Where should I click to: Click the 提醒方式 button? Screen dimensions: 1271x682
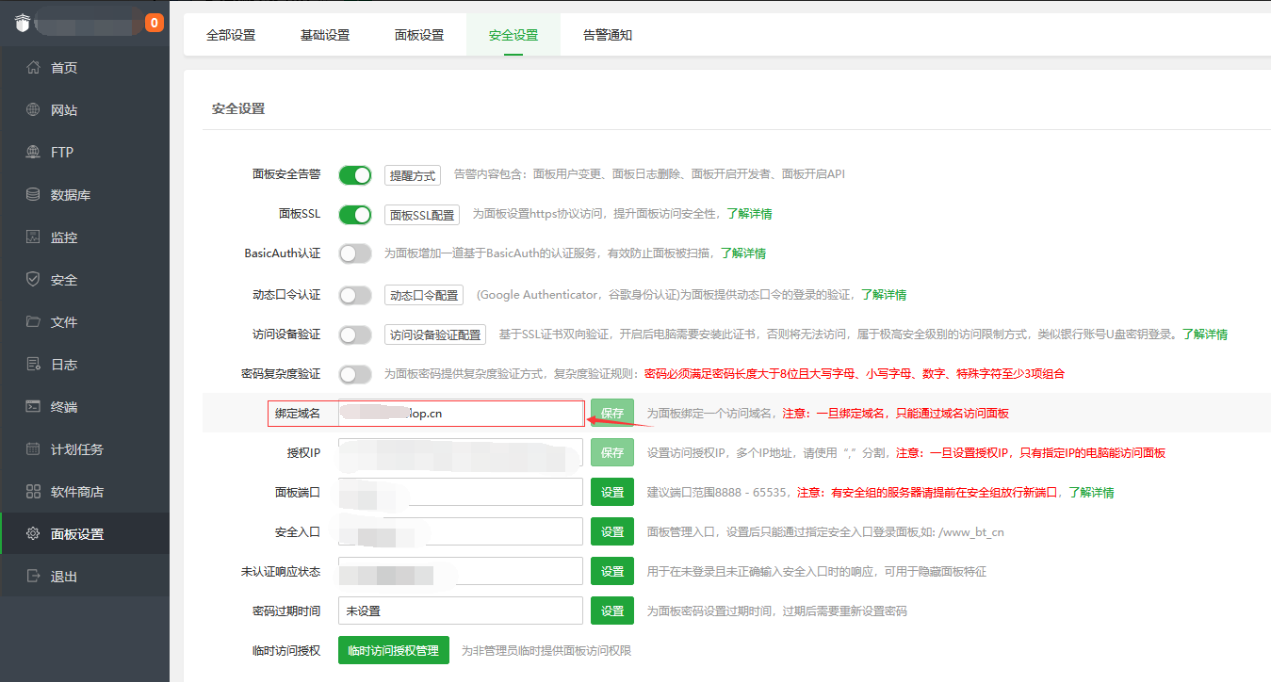coord(413,175)
